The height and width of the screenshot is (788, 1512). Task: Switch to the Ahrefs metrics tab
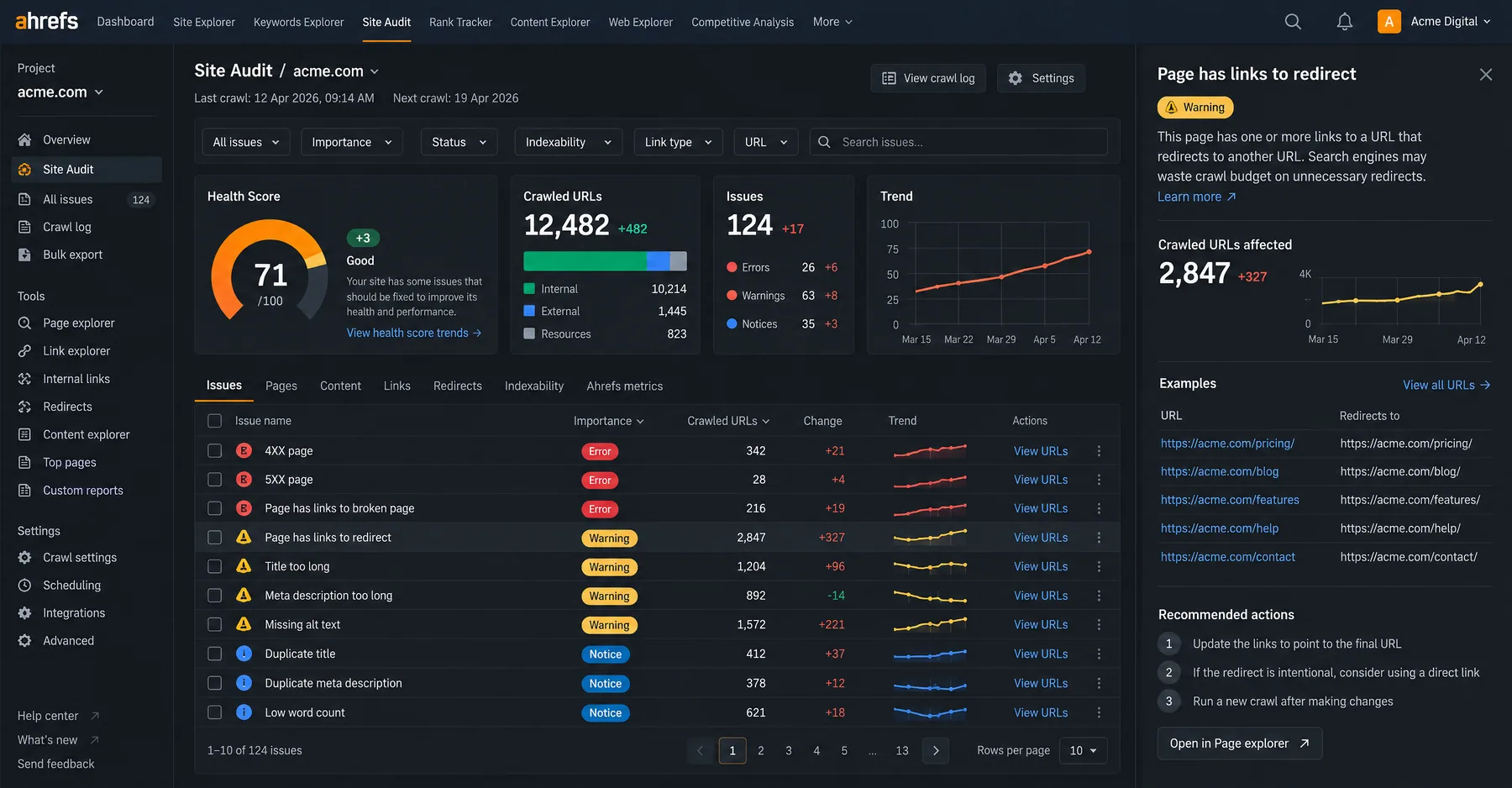(625, 386)
